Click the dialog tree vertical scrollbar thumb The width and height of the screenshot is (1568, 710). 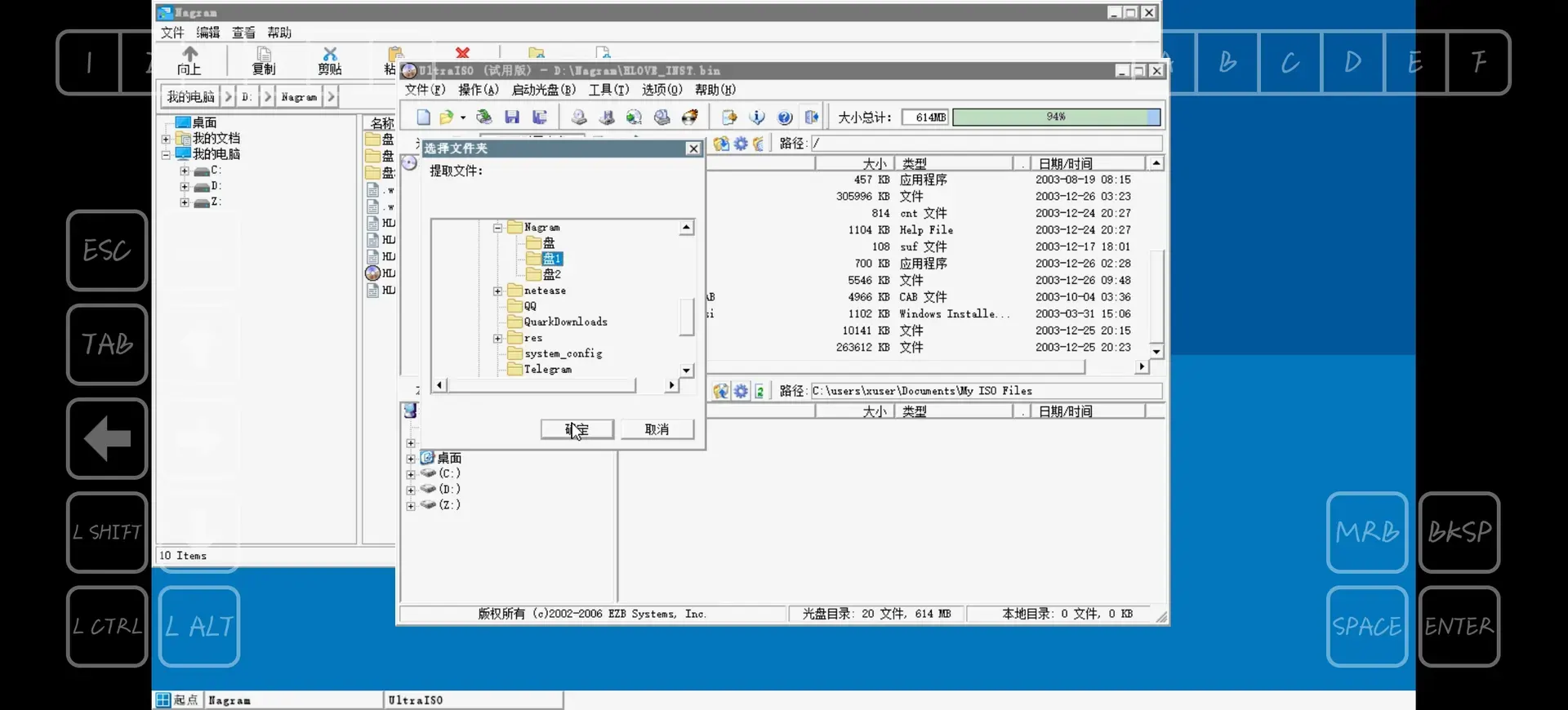[687, 317]
